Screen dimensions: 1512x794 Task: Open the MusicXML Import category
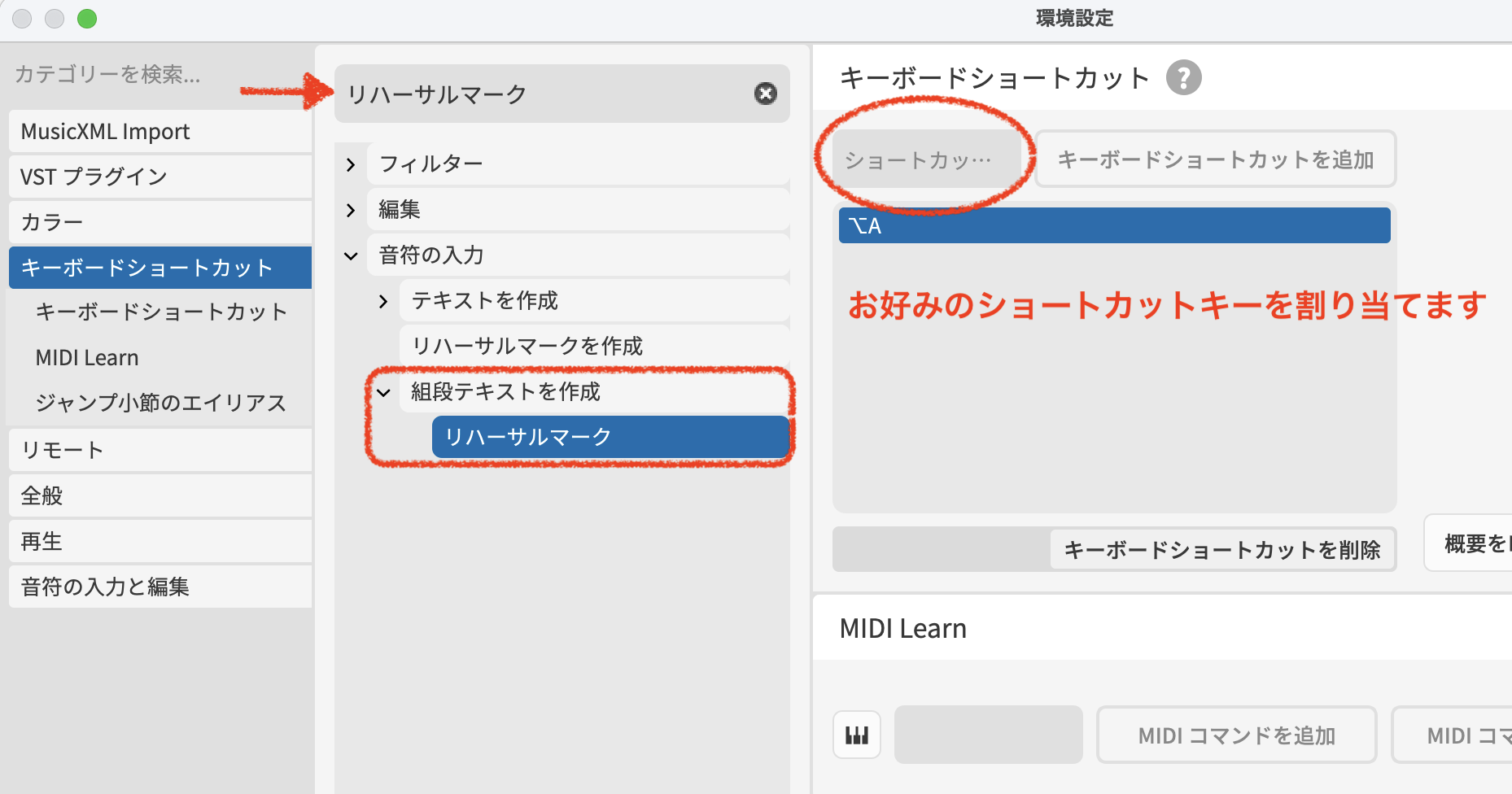click(x=160, y=132)
